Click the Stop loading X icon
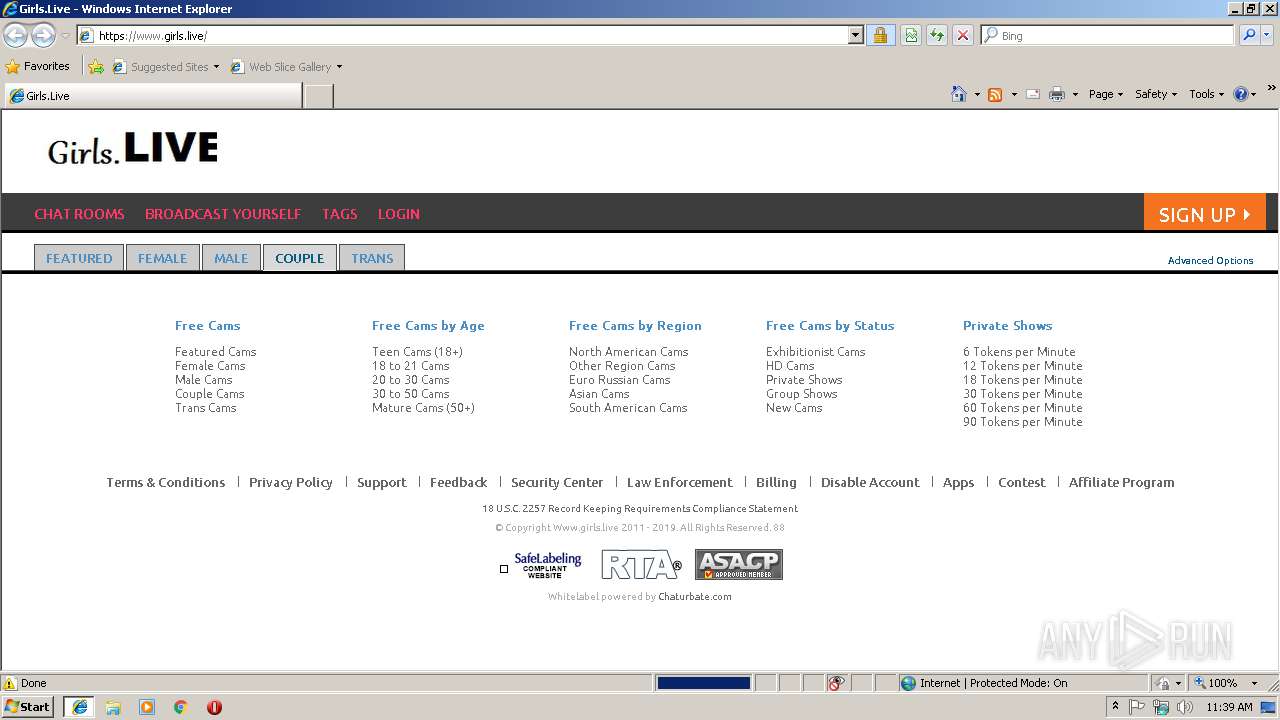 (x=963, y=35)
